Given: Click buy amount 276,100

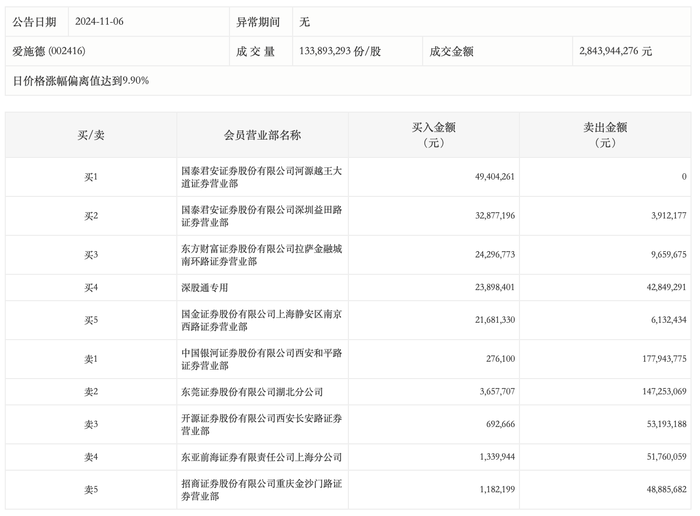Looking at the screenshot, I should coord(500,359).
